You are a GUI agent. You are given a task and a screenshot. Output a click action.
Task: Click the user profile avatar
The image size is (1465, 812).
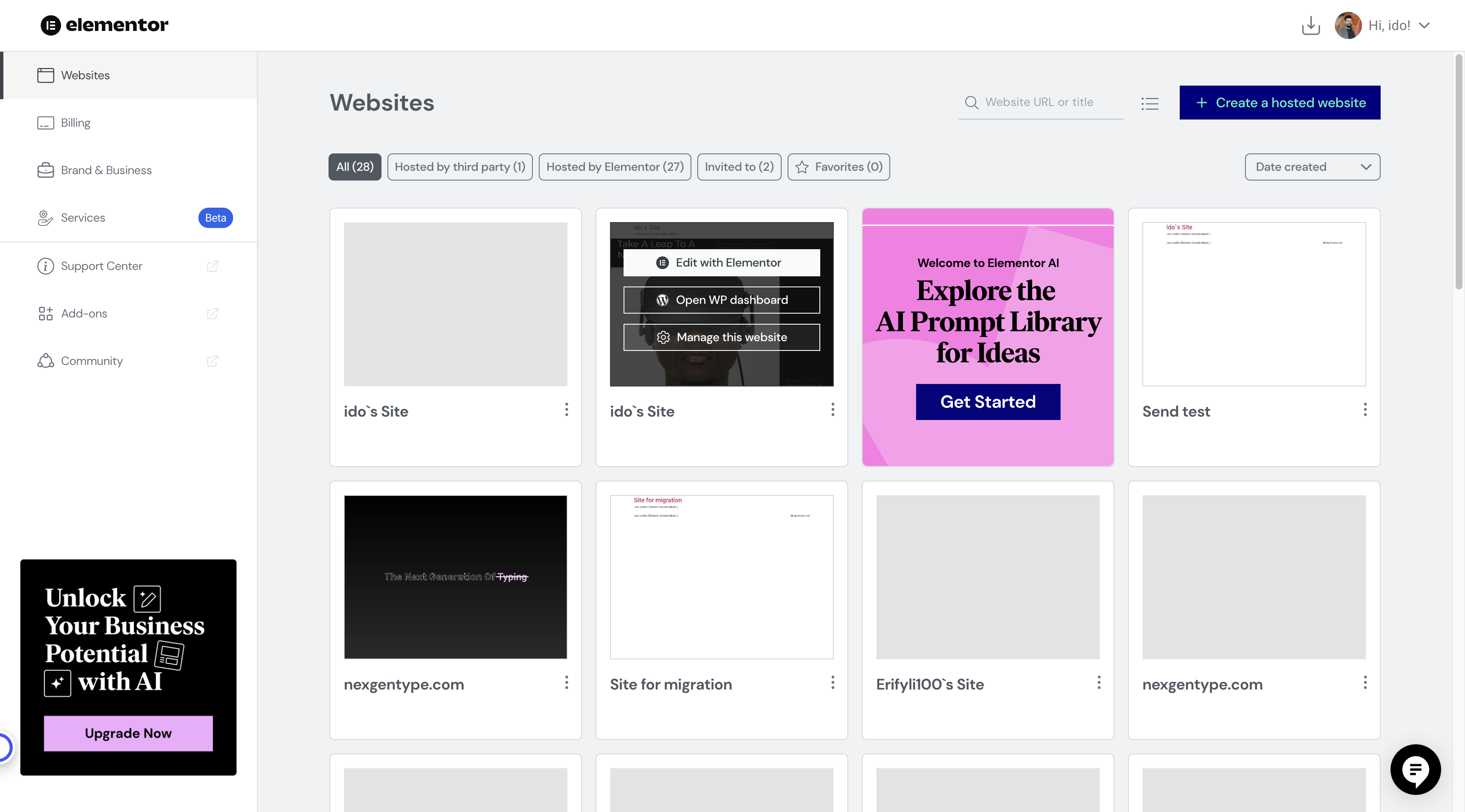point(1348,25)
